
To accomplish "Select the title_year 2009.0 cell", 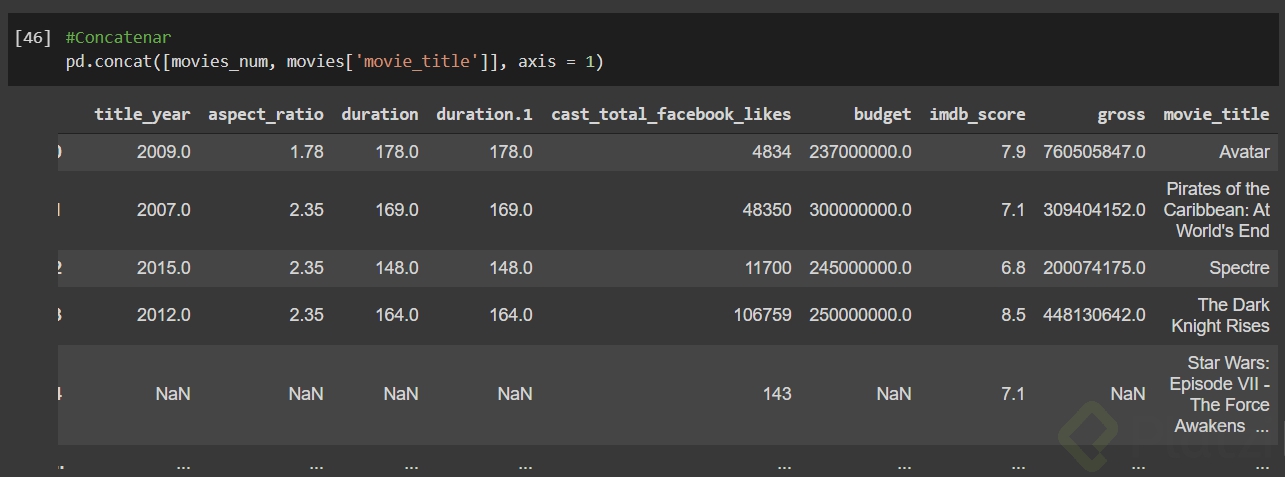I will click(164, 152).
